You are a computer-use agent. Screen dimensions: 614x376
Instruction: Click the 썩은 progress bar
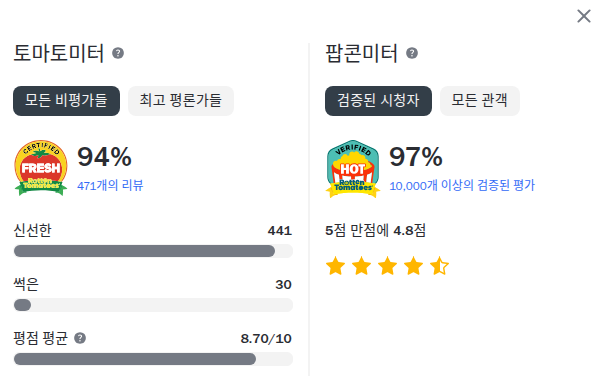(153, 305)
